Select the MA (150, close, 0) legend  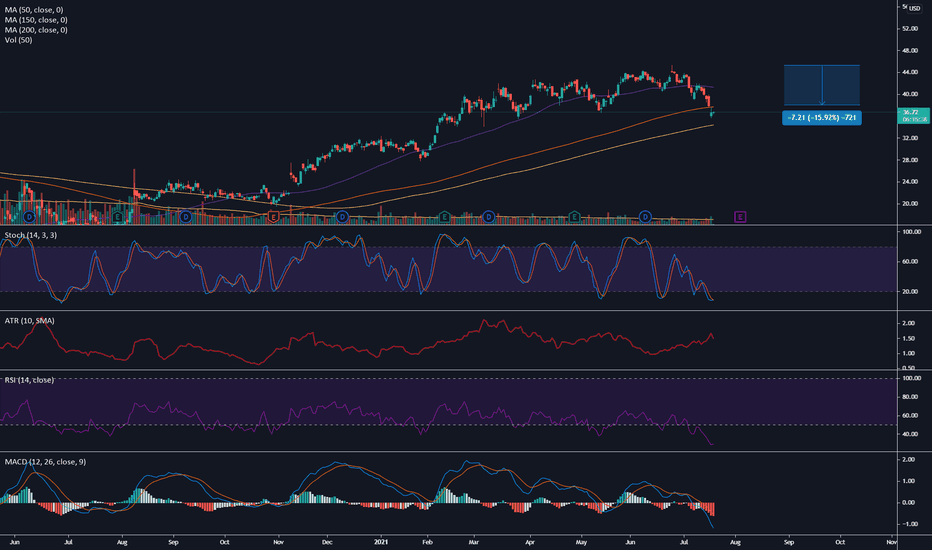pyautogui.click(x=36, y=20)
